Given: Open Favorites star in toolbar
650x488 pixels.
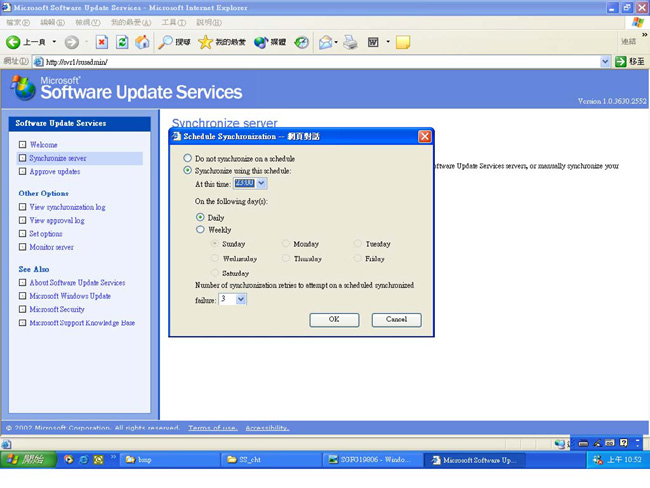Looking at the screenshot, I should [x=205, y=42].
